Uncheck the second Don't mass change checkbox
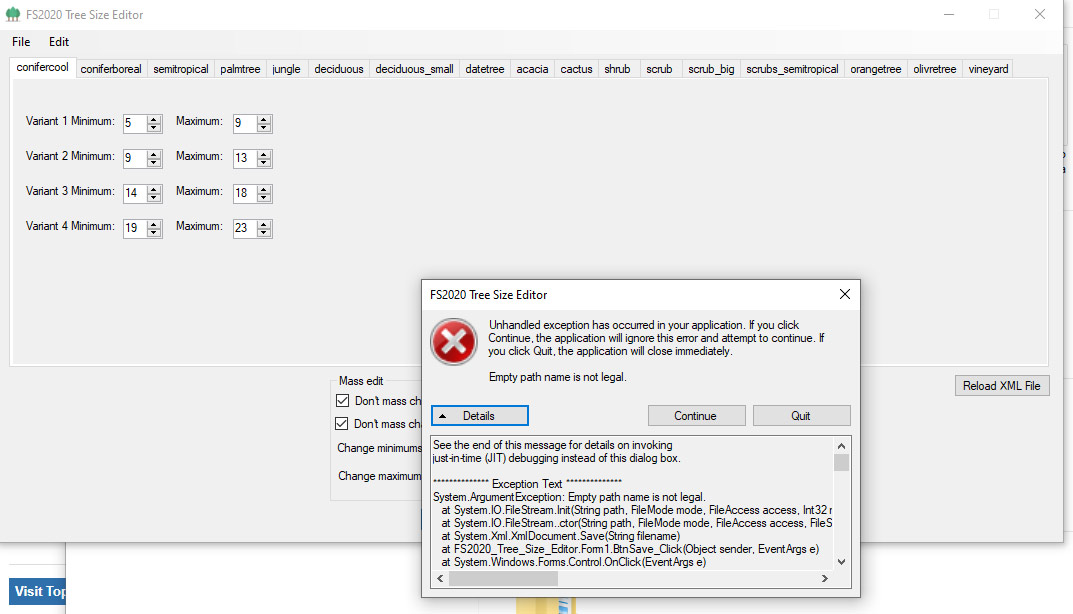The width and height of the screenshot is (1073, 614). [344, 423]
